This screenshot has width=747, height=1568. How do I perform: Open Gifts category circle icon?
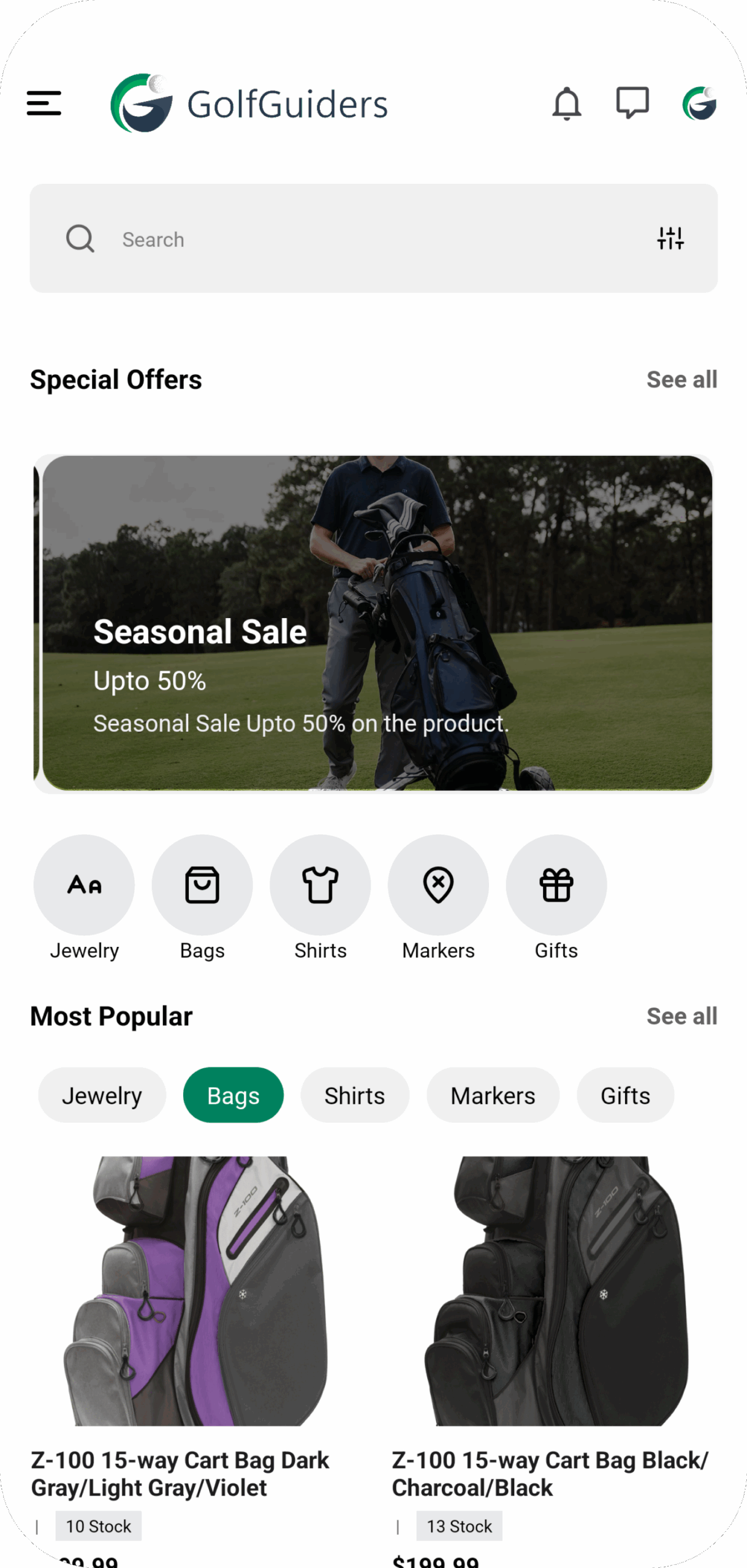point(556,884)
